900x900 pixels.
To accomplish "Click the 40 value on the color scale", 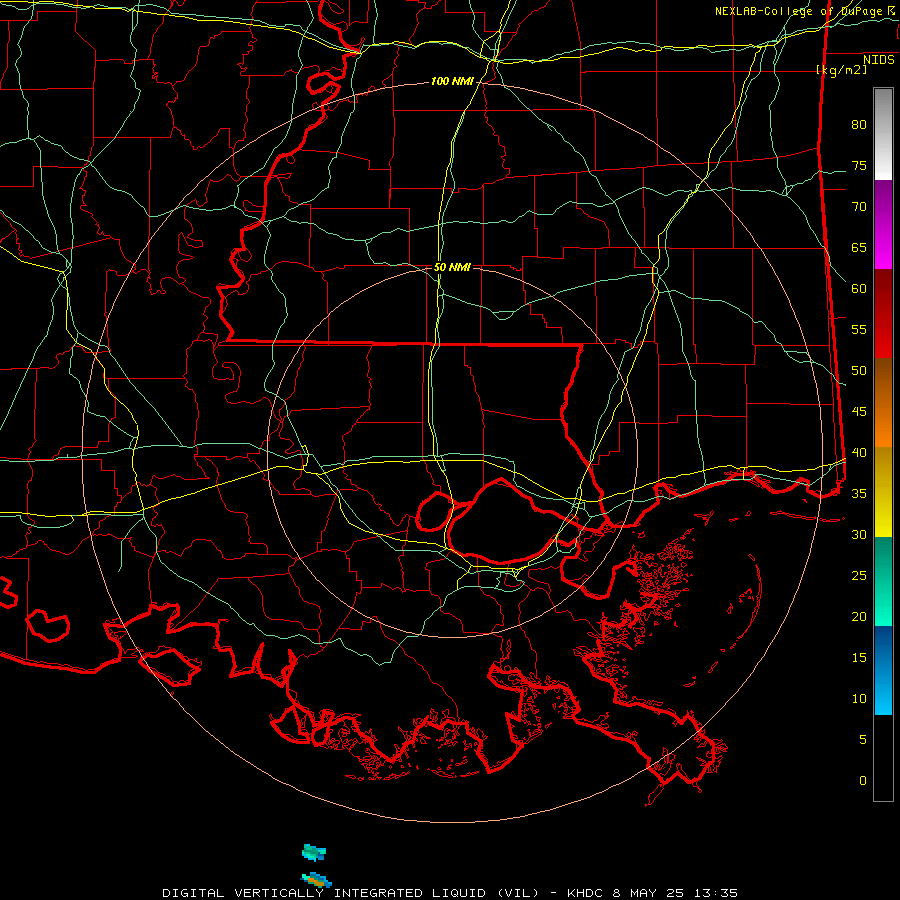I will [x=859, y=453].
